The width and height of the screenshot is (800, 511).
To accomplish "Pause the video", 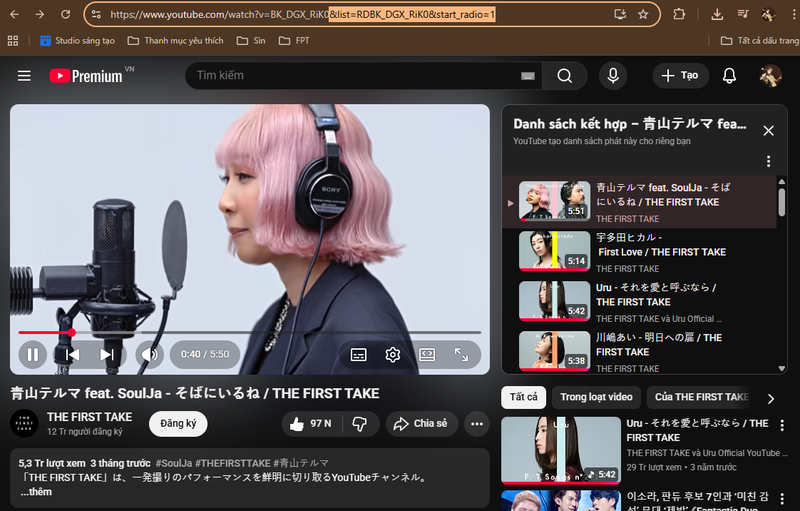I will tap(33, 354).
